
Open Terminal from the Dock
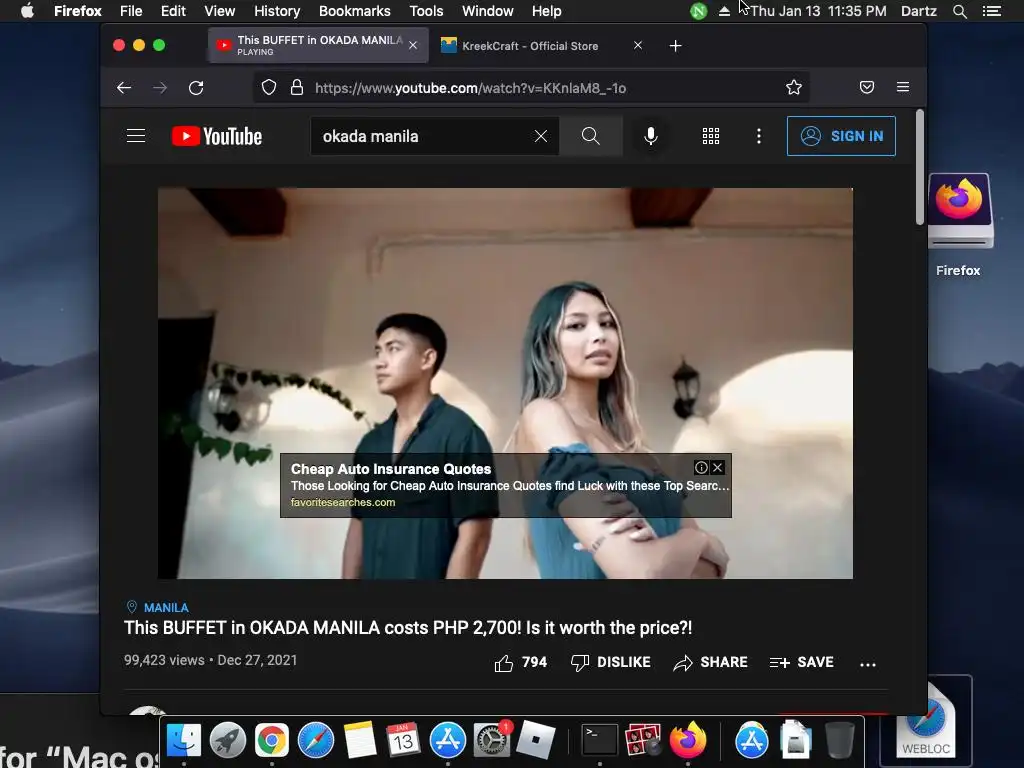tap(599, 740)
